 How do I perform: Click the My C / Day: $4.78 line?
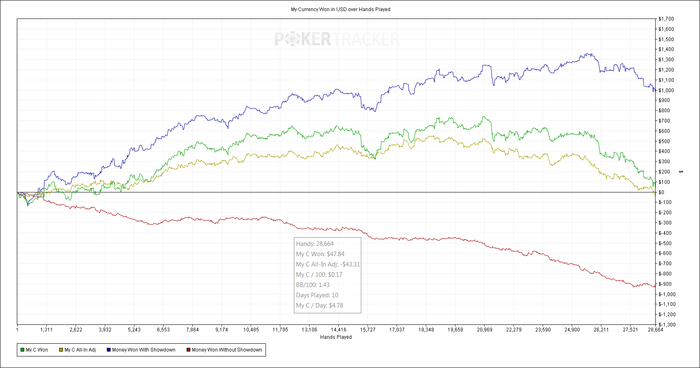tap(319, 305)
